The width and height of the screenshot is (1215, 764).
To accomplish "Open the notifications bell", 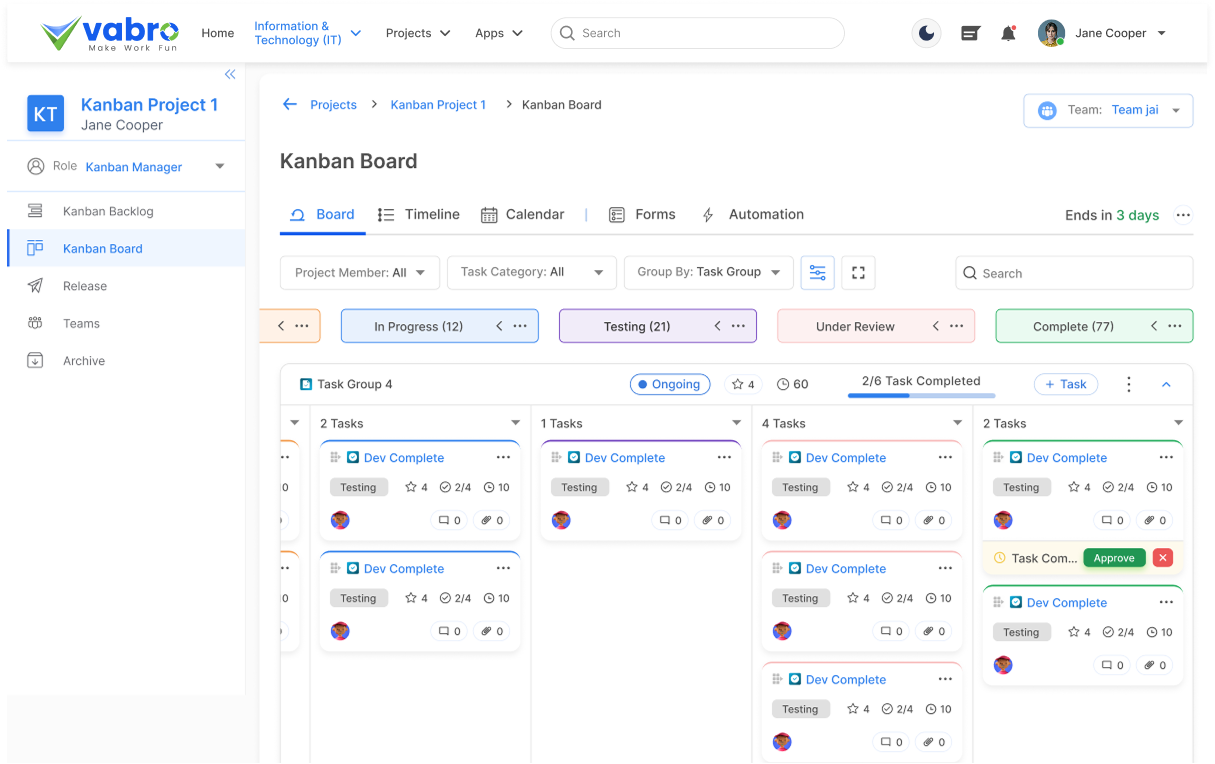I will pyautogui.click(x=1008, y=32).
